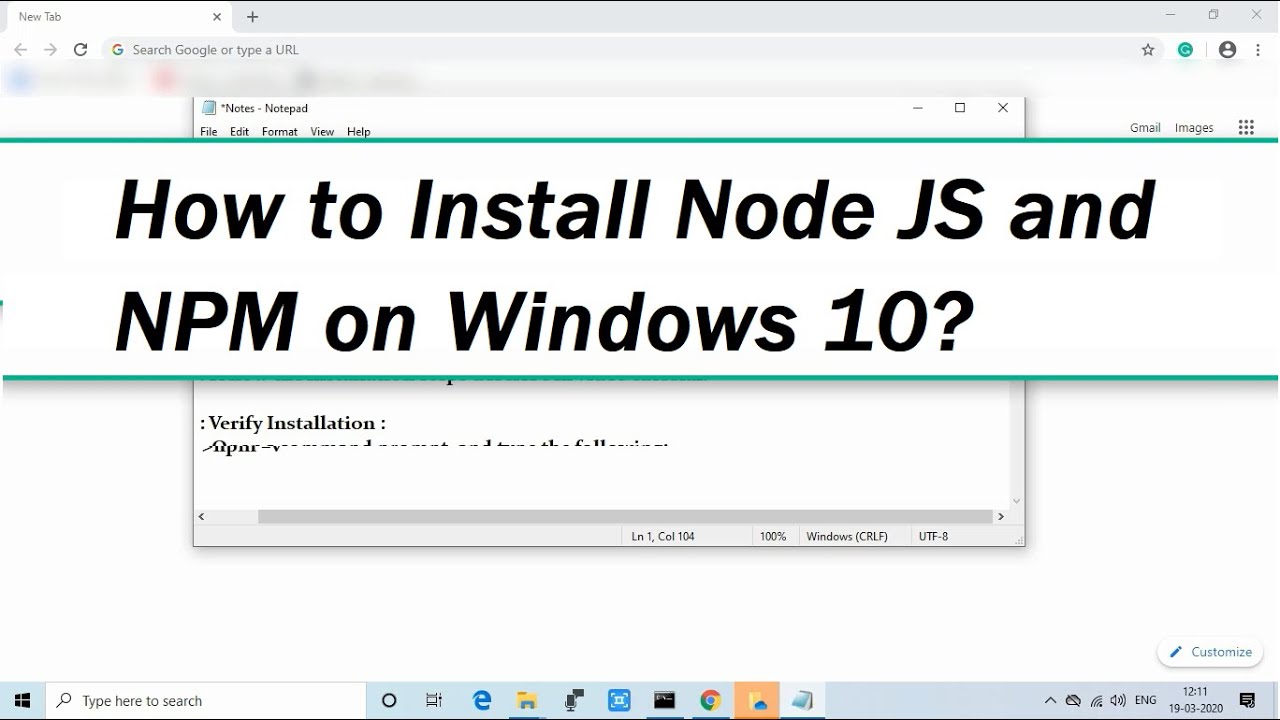Viewport: 1280px width, 720px height.
Task: Close the Notepad window
Action: coord(1003,108)
